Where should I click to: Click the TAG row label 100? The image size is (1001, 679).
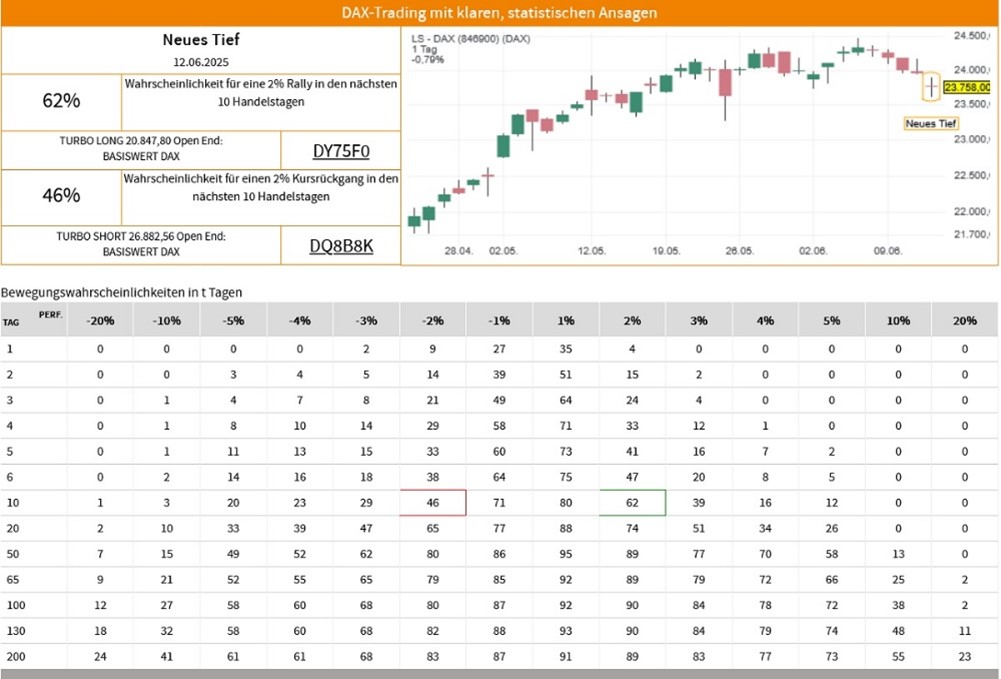(16, 606)
